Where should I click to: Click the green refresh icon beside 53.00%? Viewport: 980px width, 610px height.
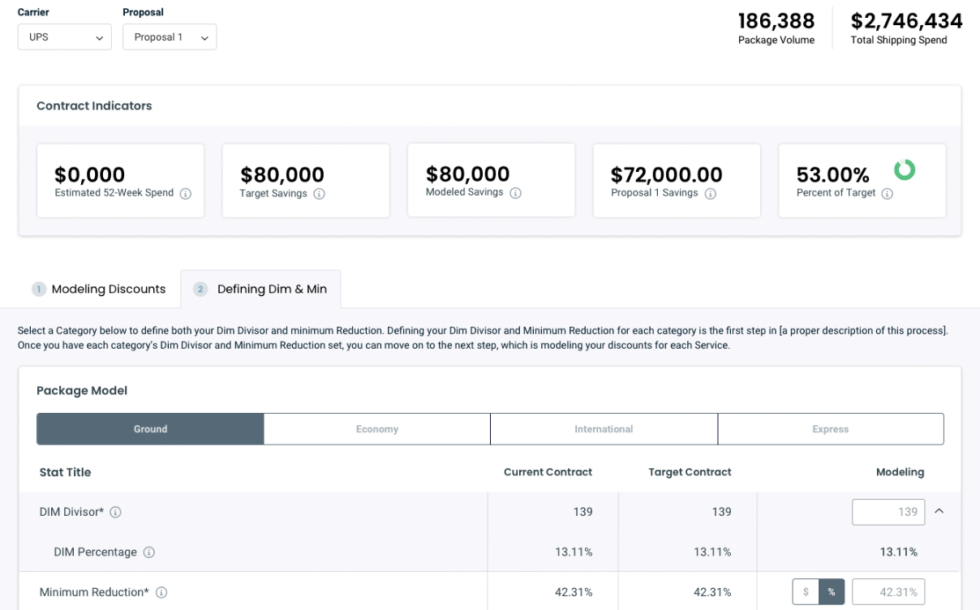click(906, 170)
